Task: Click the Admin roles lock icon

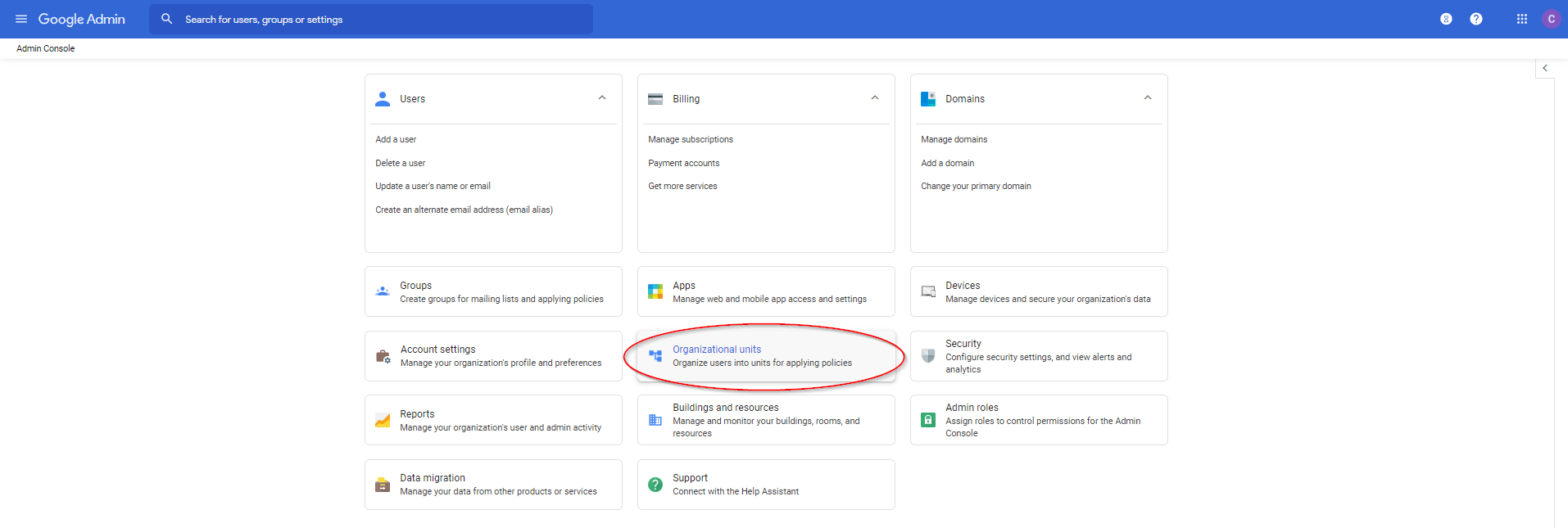Action: (928, 420)
